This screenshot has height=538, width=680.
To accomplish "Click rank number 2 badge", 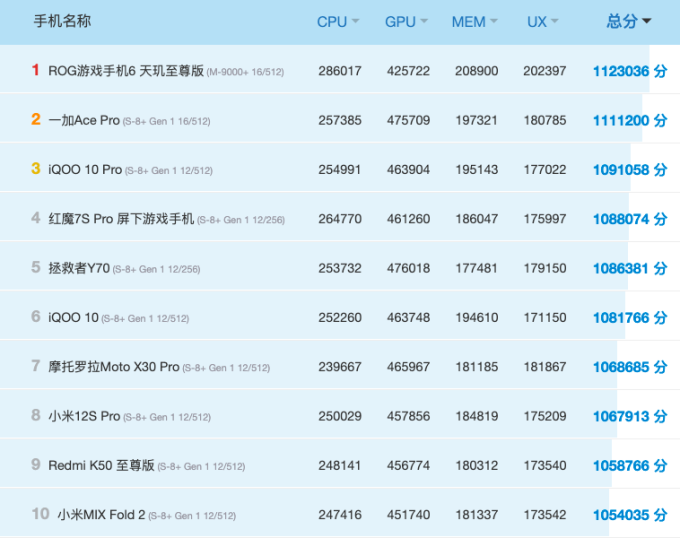I will click(x=36, y=119).
